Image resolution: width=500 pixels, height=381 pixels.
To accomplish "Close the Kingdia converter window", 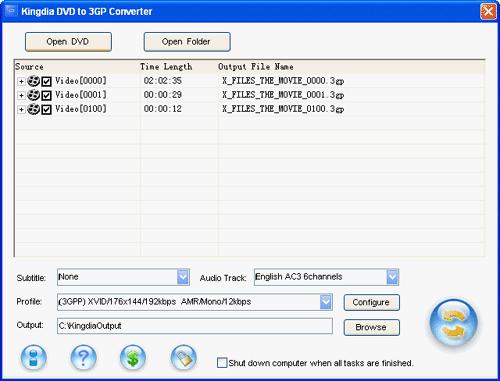I will pyautogui.click(x=488, y=12).
